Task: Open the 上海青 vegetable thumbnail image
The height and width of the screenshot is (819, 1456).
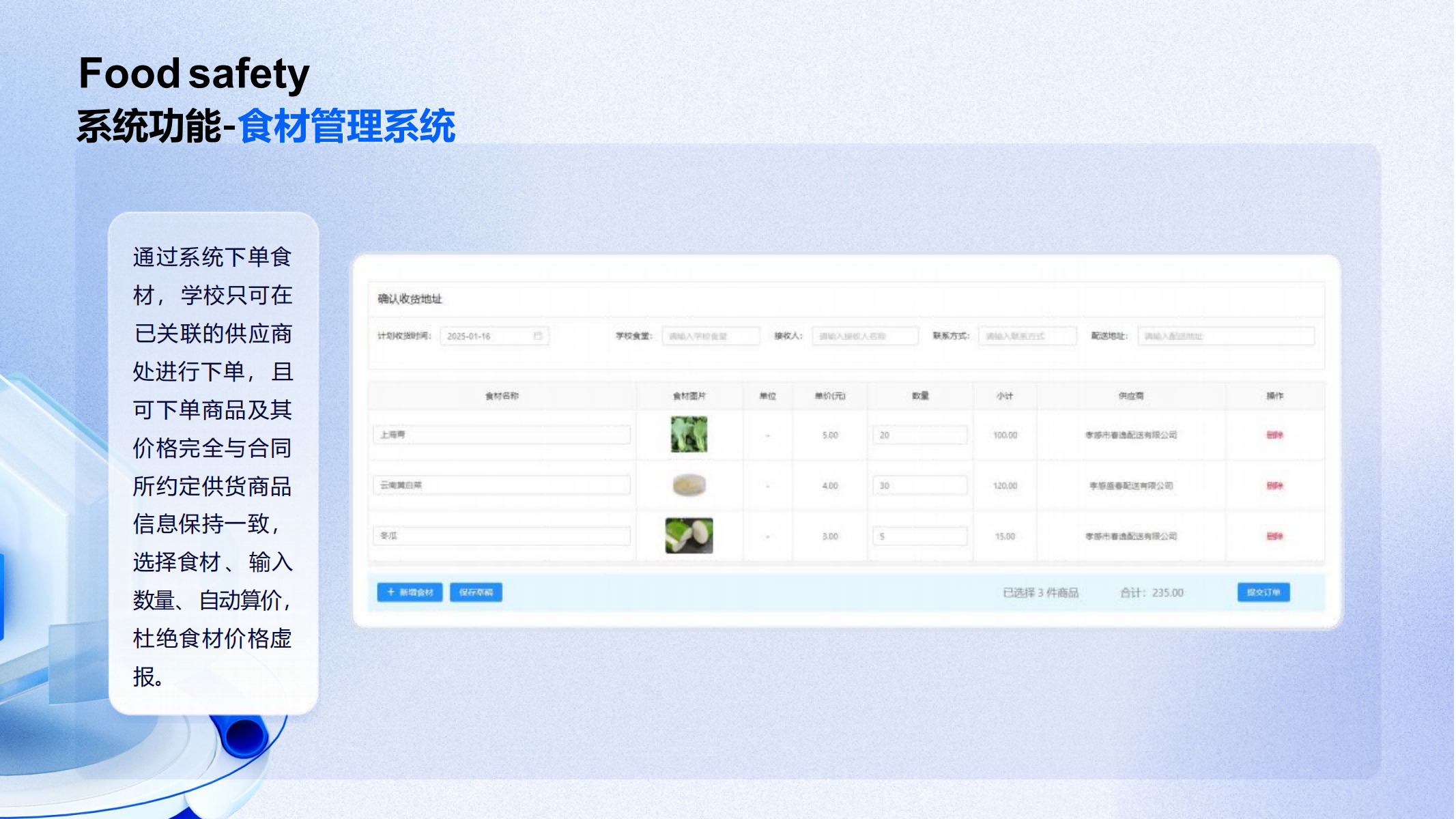Action: 689,435
